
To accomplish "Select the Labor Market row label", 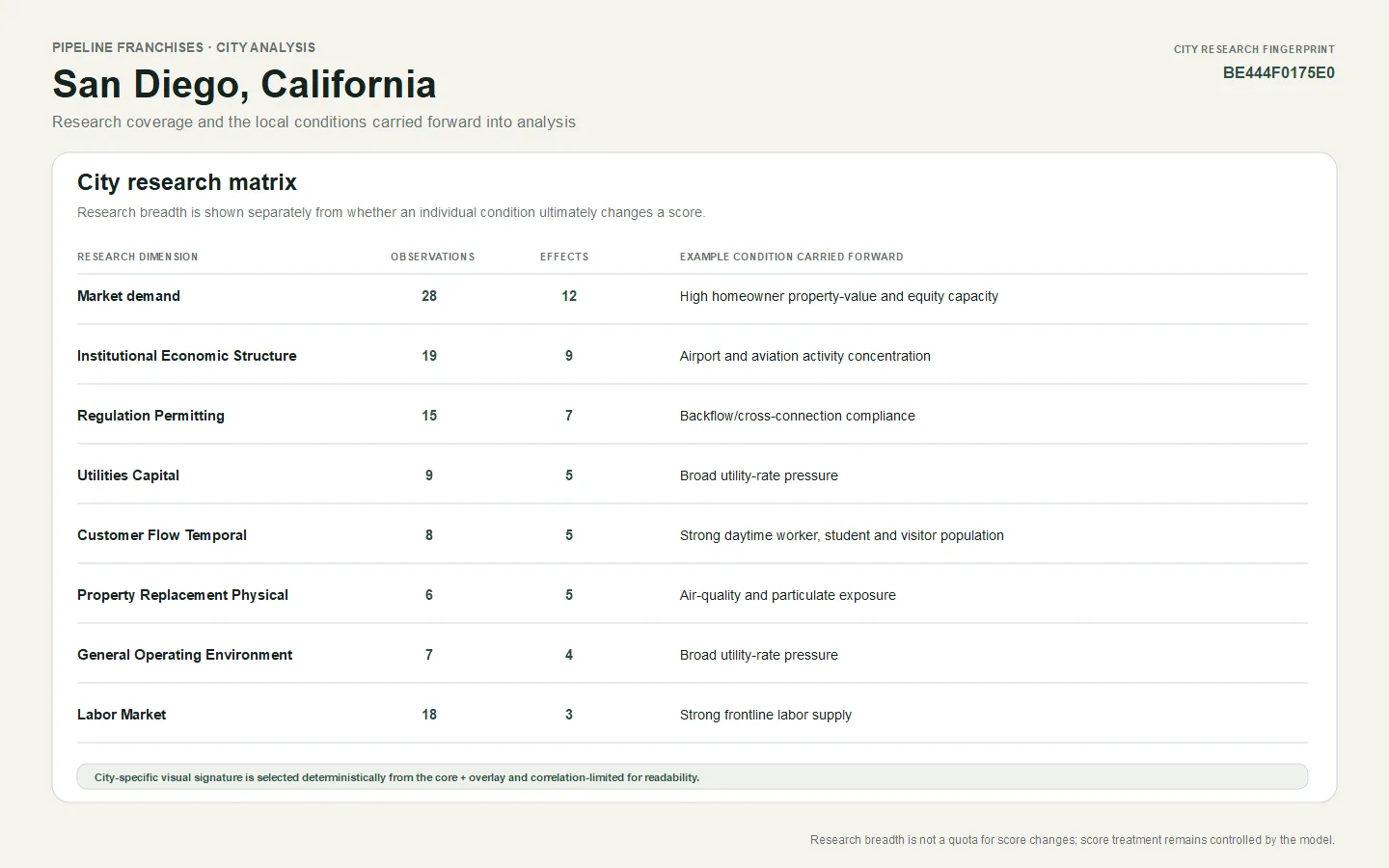I will point(122,715).
